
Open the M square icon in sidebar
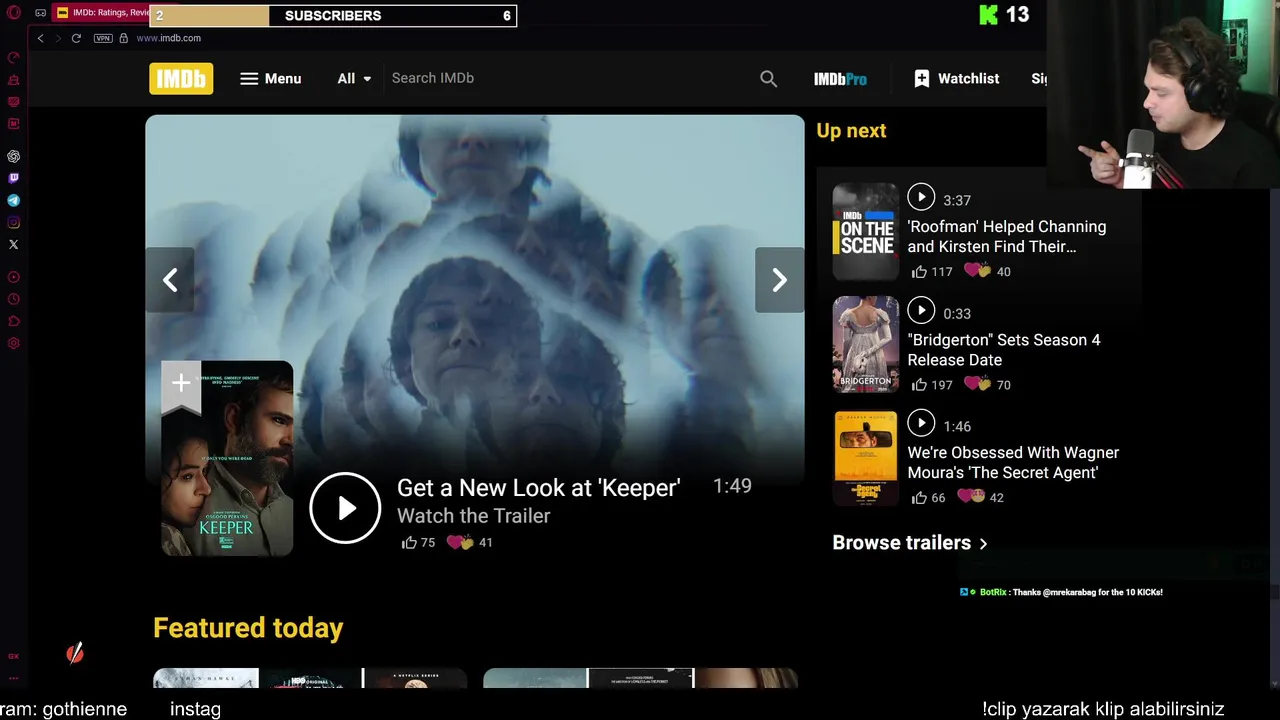click(x=14, y=124)
